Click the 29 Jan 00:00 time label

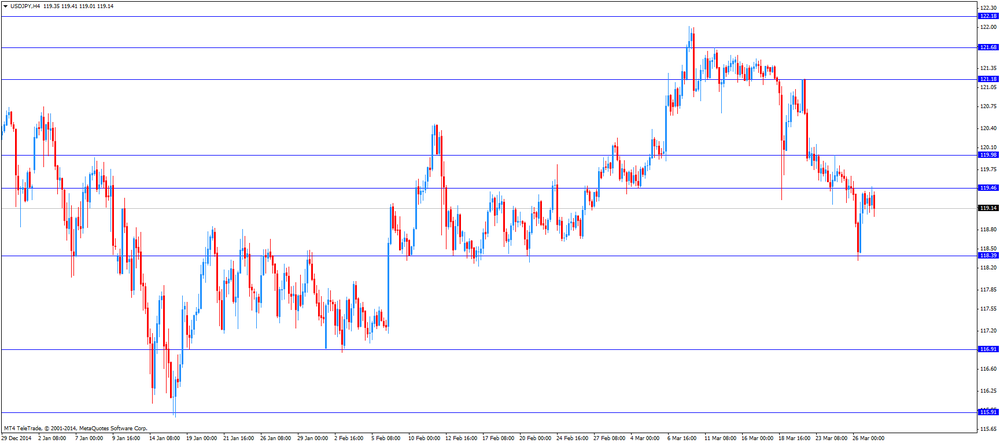coord(314,438)
